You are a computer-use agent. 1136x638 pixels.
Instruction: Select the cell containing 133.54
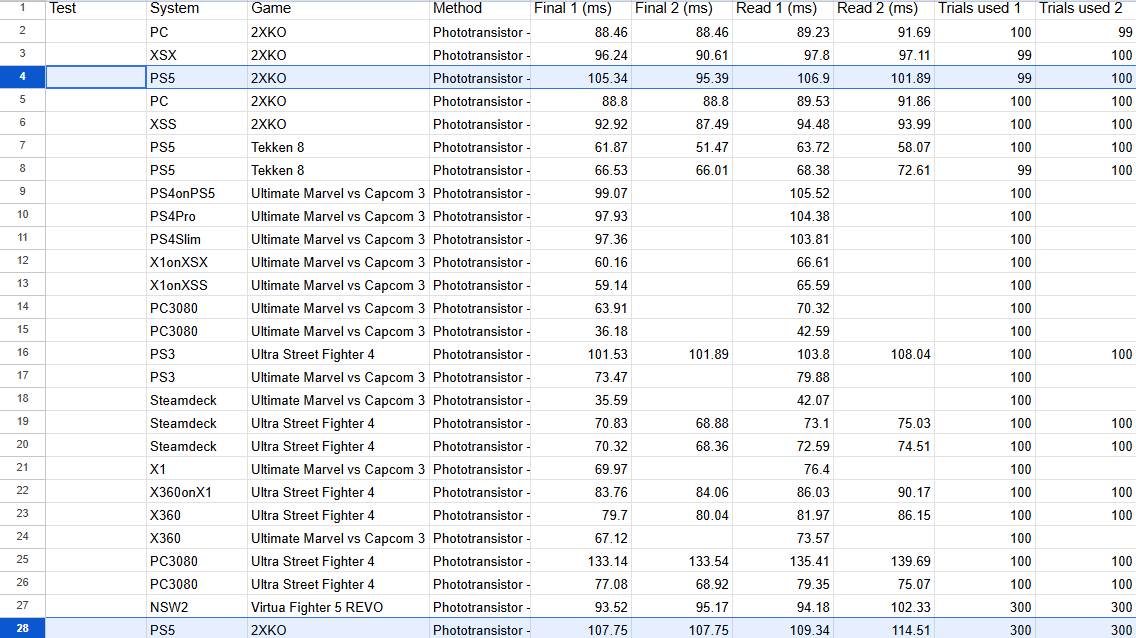682,561
